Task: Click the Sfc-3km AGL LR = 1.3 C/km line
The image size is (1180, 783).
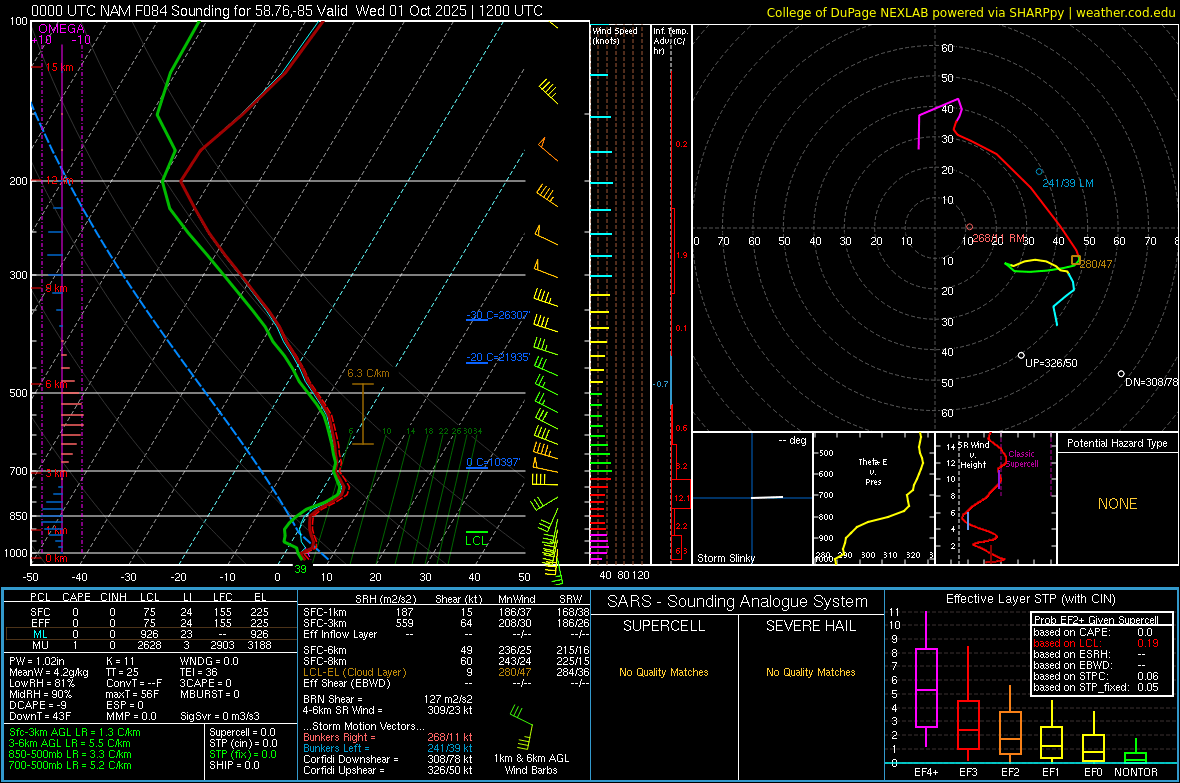Action: pos(75,732)
